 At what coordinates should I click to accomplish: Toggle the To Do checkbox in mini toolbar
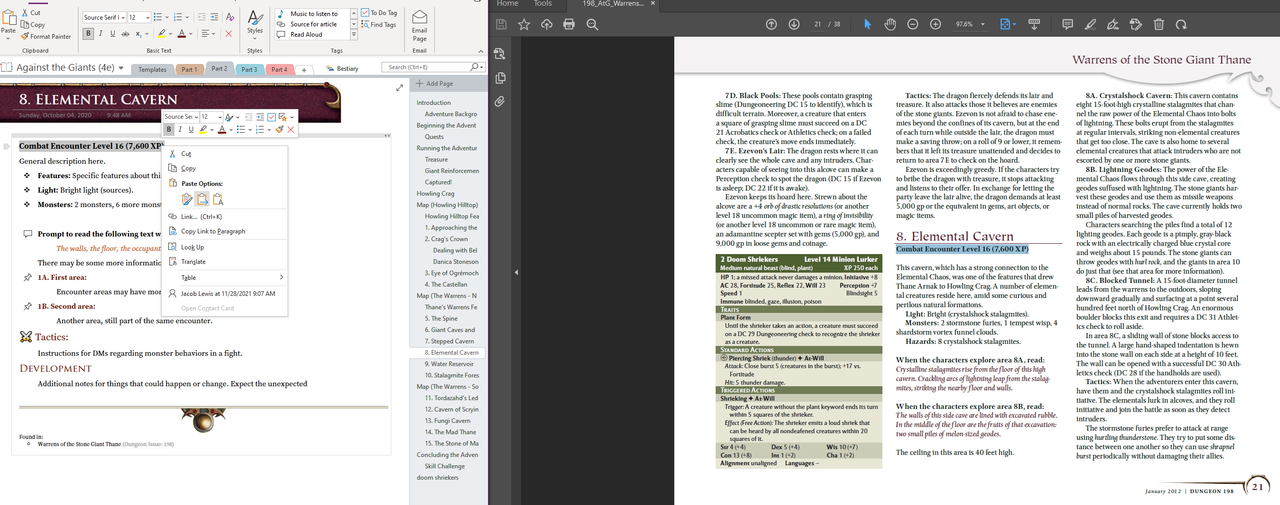coord(271,117)
